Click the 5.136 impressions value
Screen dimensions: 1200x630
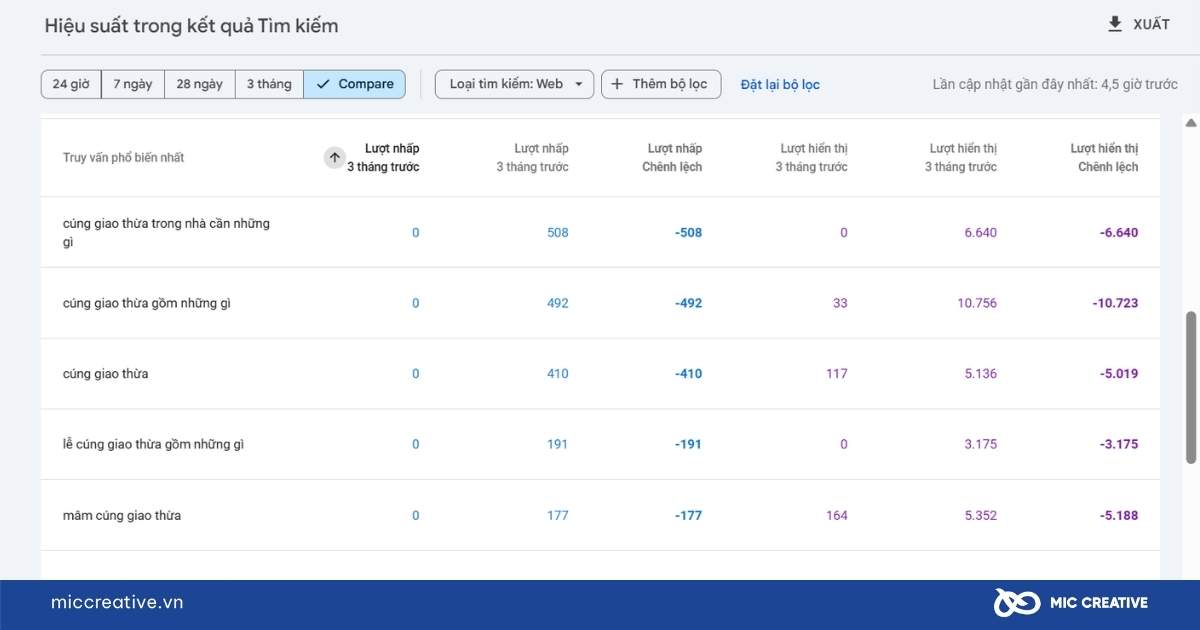click(x=980, y=374)
